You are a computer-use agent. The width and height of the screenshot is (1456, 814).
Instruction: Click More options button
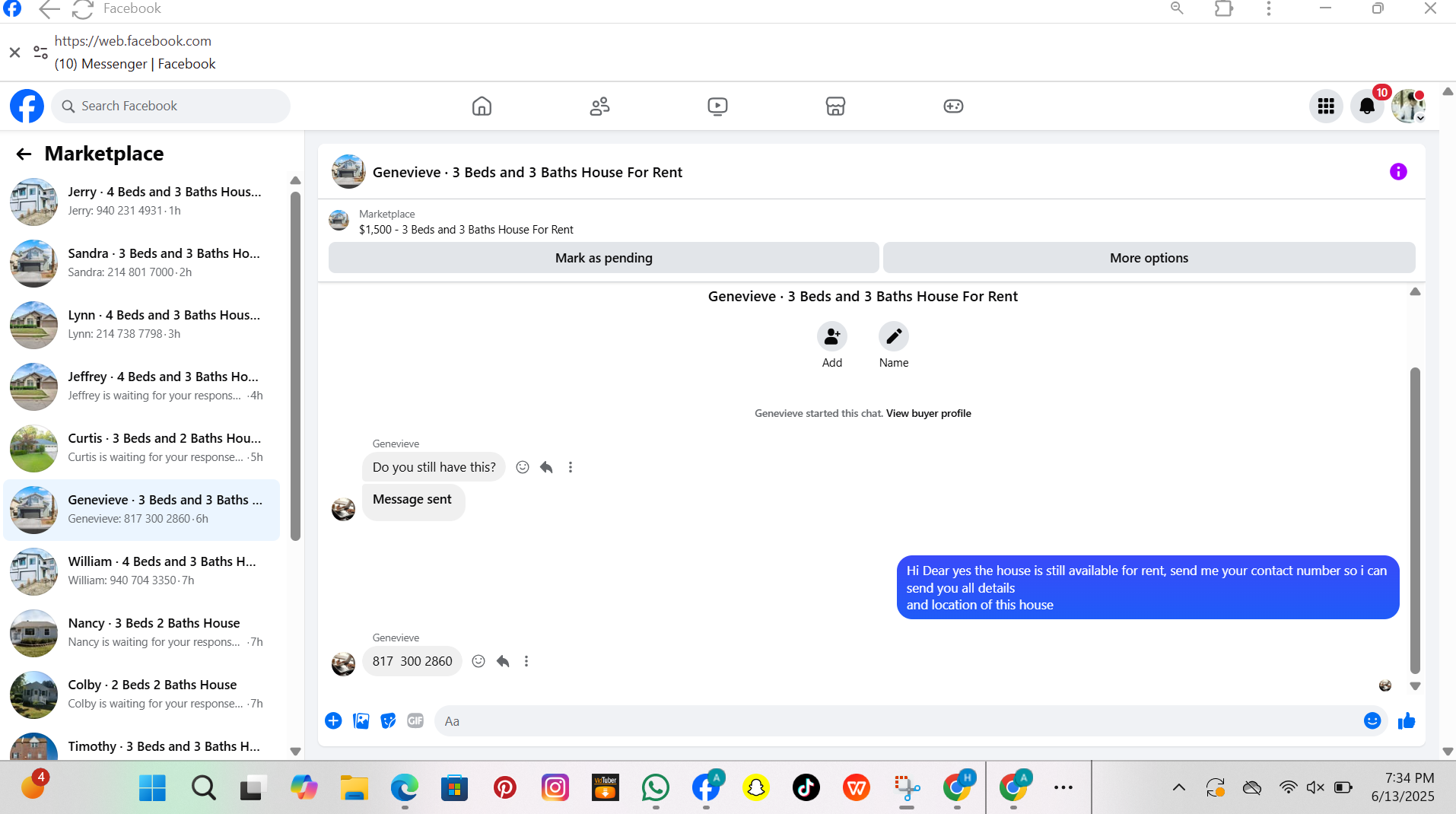[x=1149, y=258]
